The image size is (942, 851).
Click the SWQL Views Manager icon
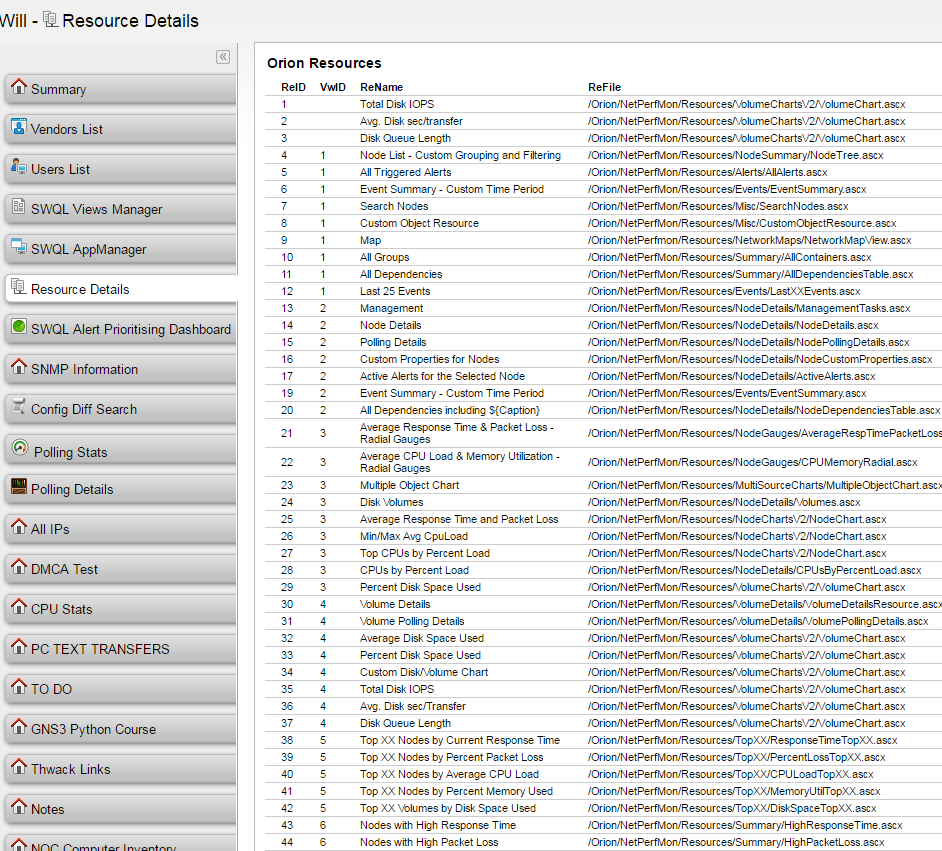(x=19, y=207)
